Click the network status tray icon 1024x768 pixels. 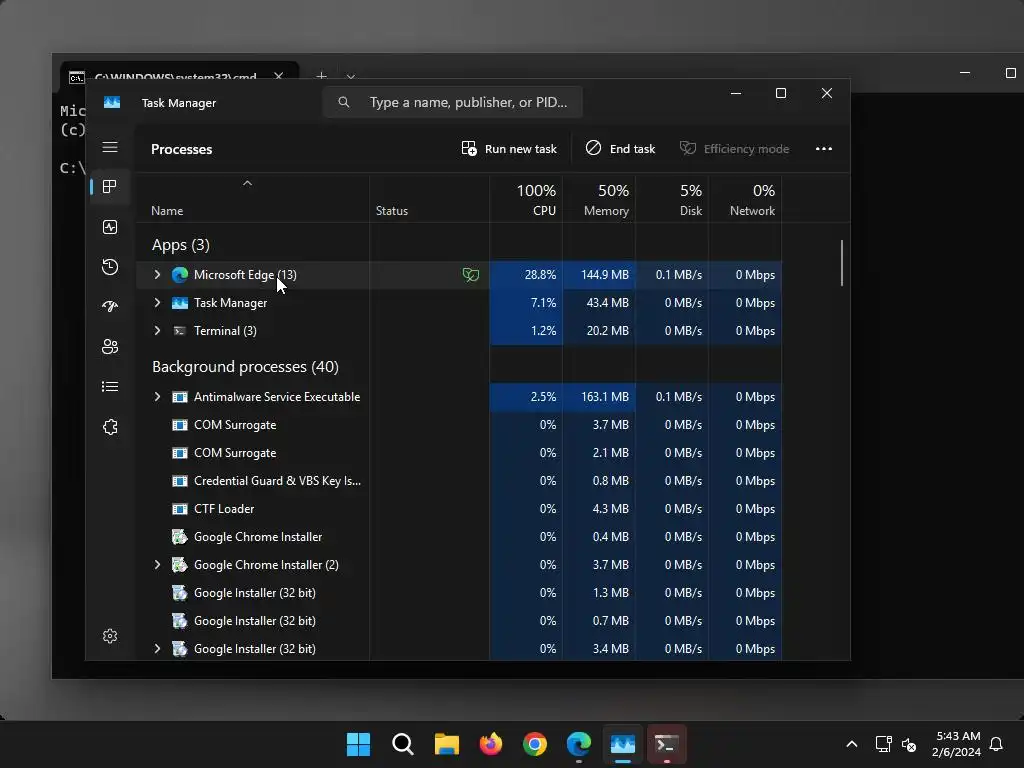pyautogui.click(x=883, y=744)
